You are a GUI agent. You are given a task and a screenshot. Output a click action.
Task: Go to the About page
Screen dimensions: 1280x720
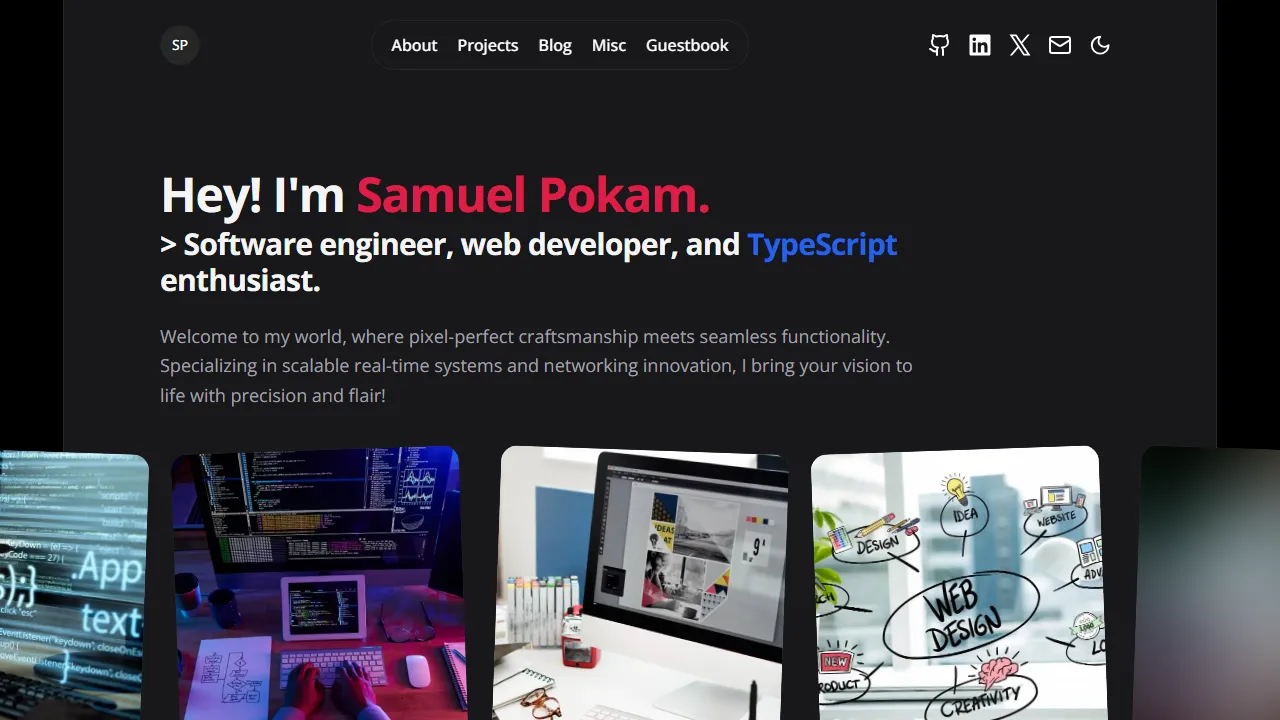click(414, 45)
